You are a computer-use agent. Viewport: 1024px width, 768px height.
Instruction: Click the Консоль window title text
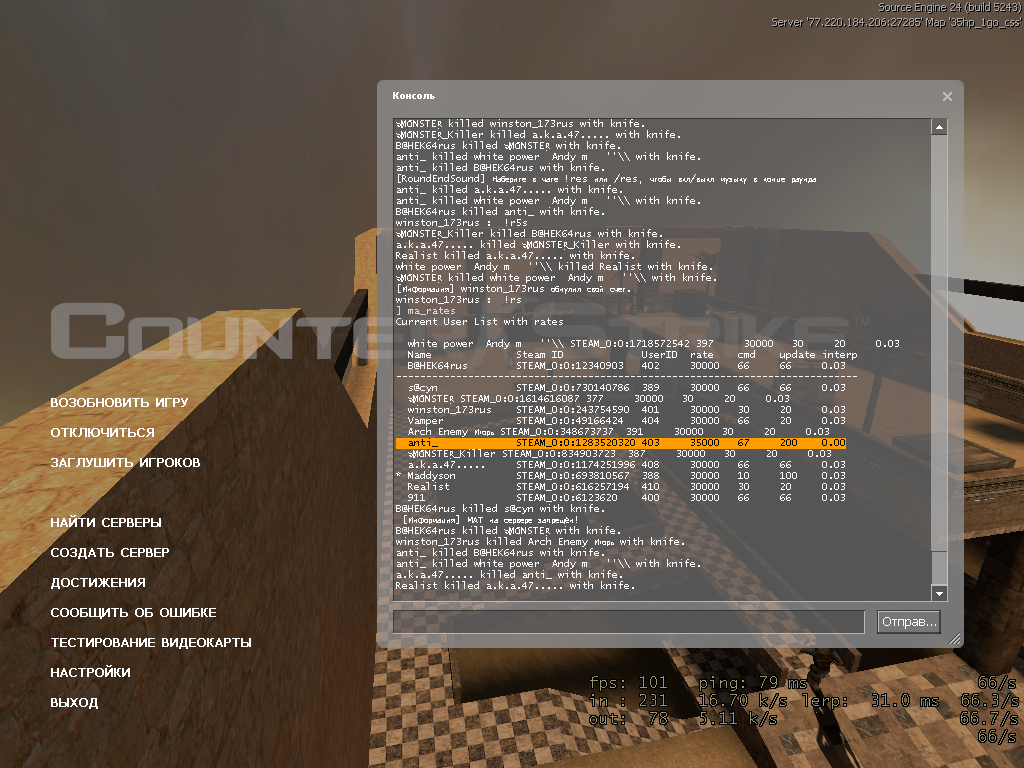pyautogui.click(x=413, y=95)
